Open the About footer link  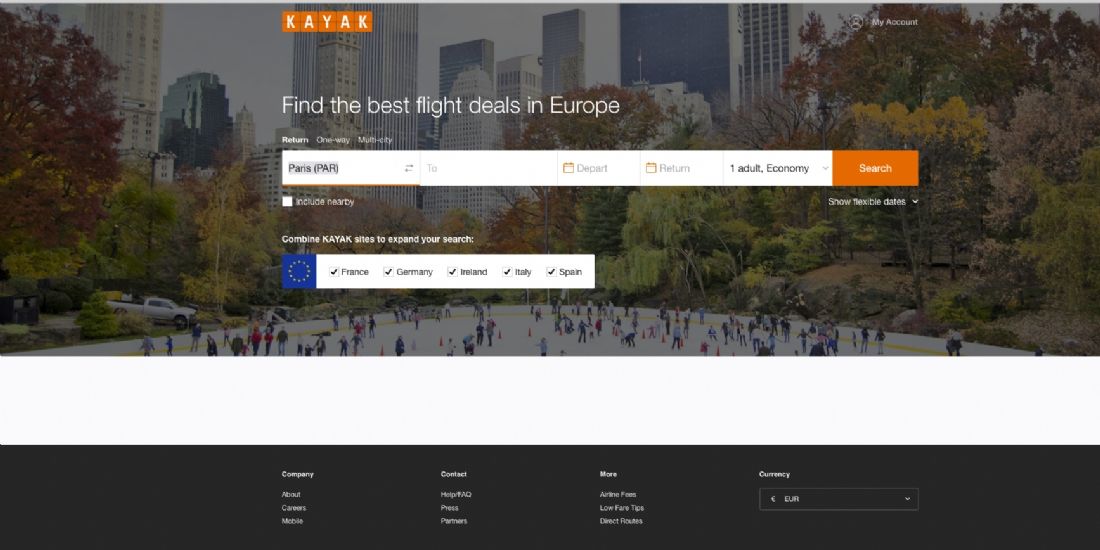tap(291, 495)
